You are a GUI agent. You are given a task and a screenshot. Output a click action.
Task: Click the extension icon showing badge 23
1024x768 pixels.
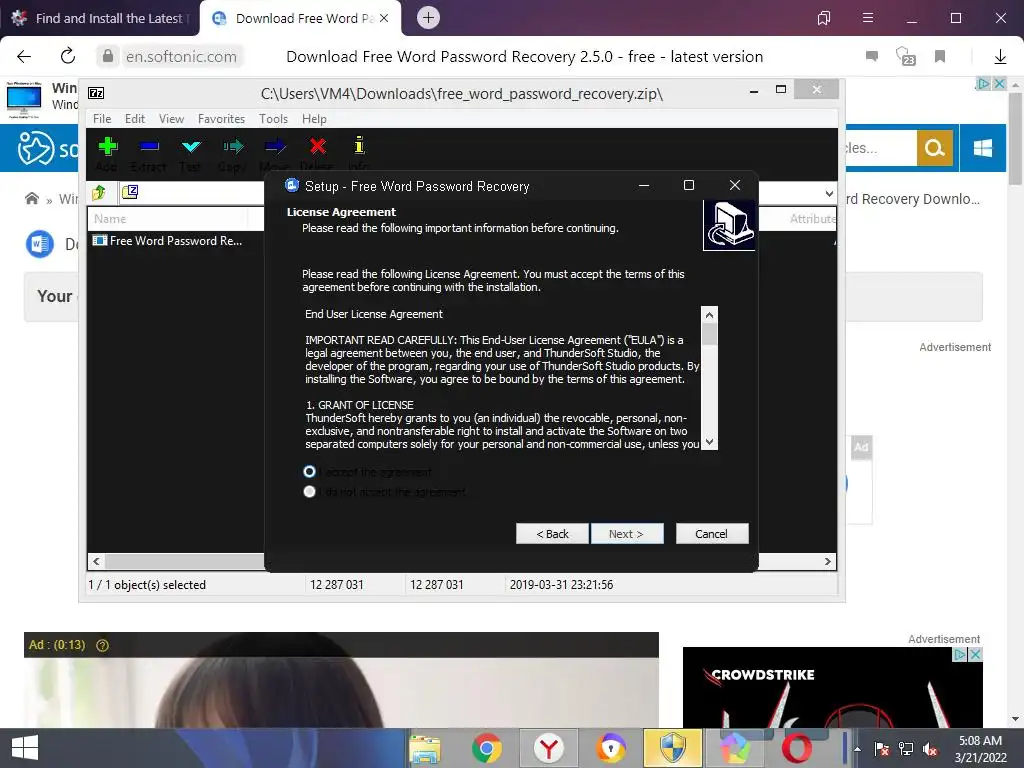pyautogui.click(x=905, y=56)
